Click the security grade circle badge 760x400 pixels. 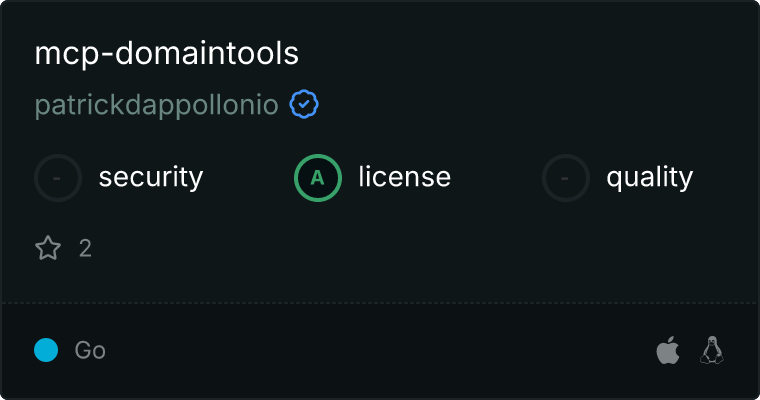click(58, 178)
